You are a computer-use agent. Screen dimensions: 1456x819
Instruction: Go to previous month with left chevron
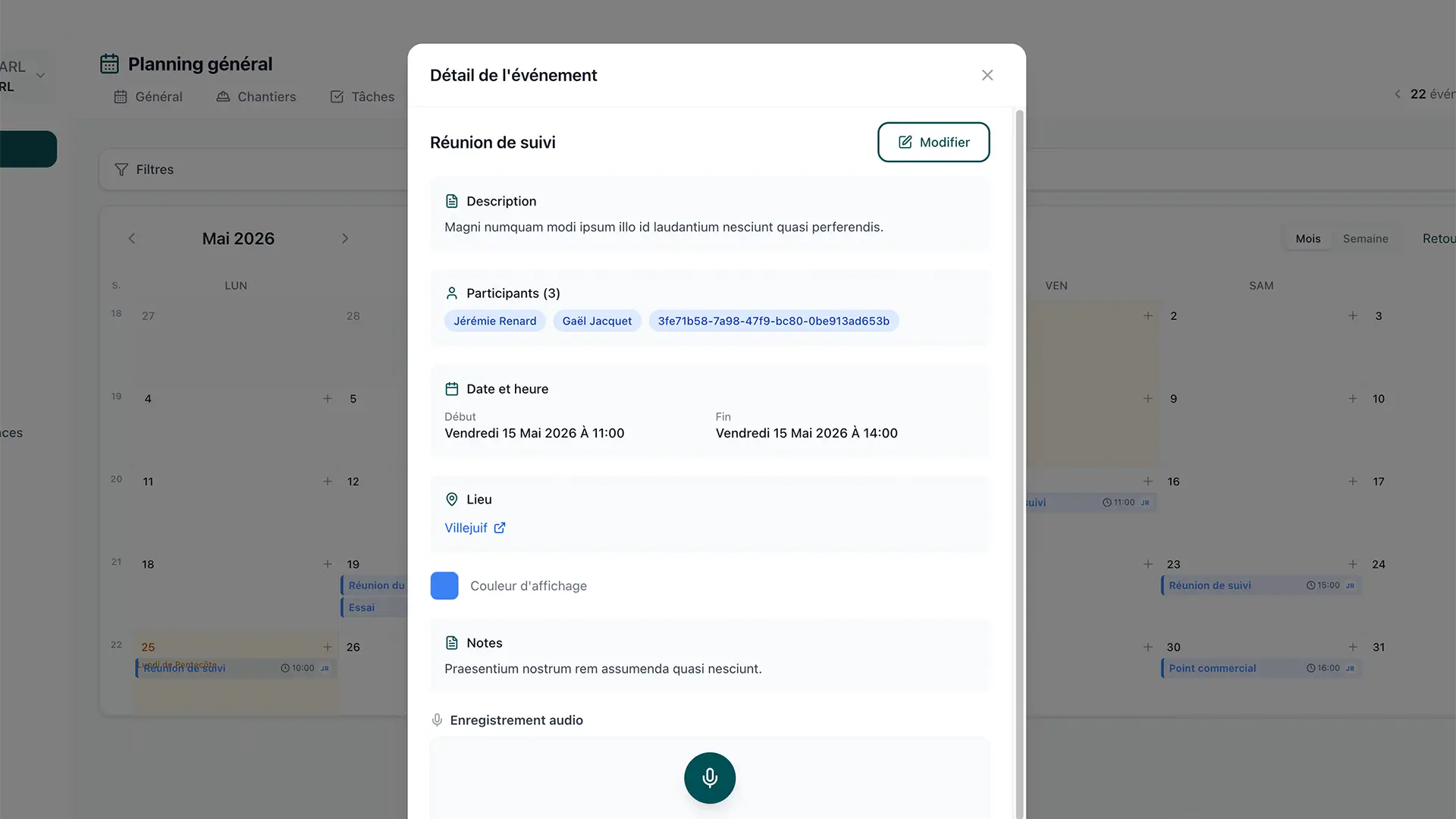click(x=132, y=238)
